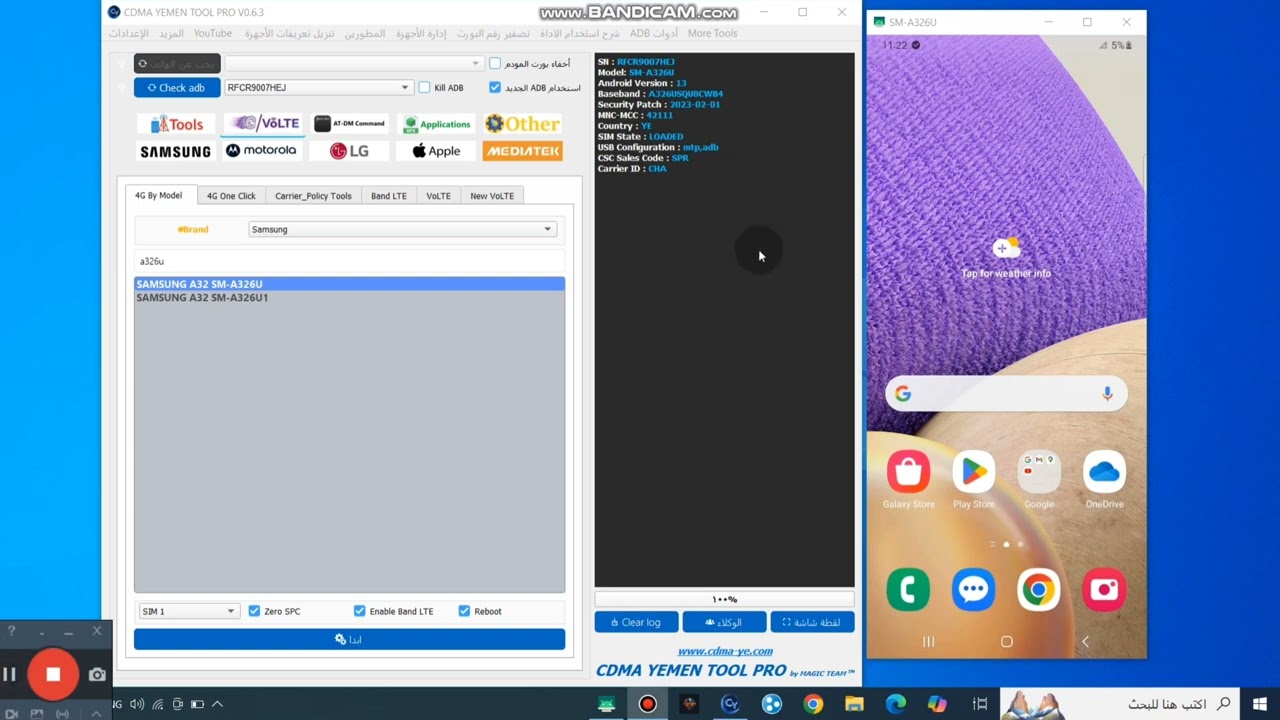Click the agents (الوكلاء) button
The image size is (1280, 720).
point(724,622)
